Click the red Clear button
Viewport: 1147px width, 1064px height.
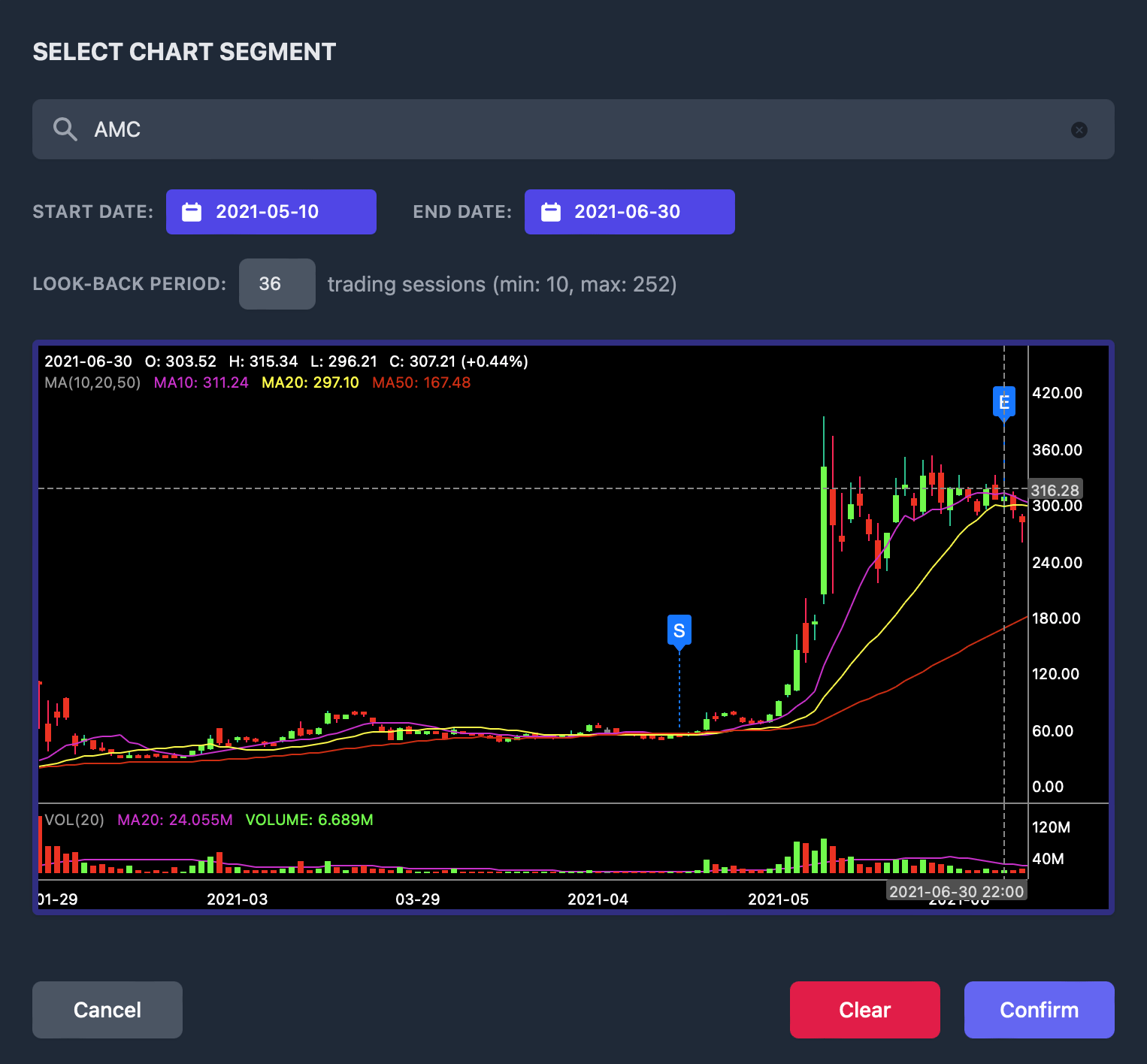pyautogui.click(x=865, y=1010)
